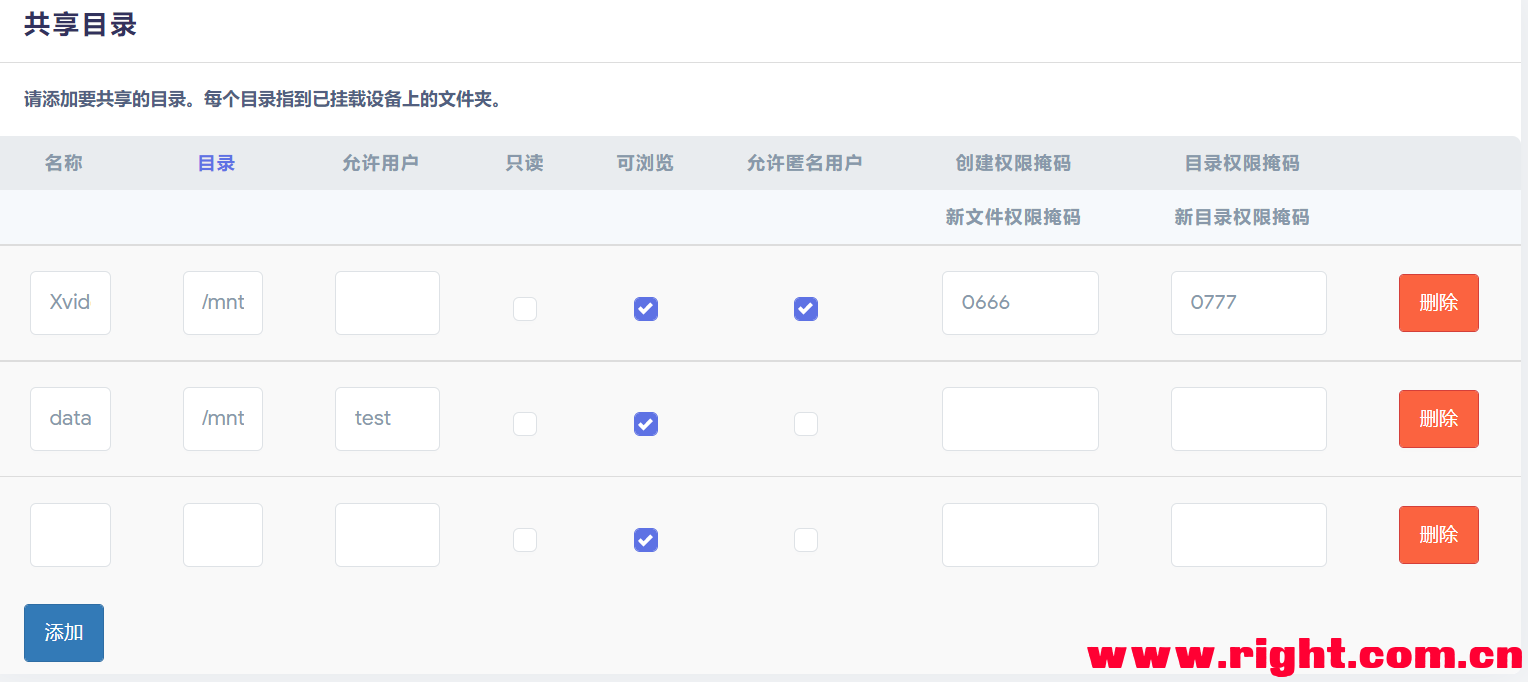Click the data row directory path field
The image size is (1528, 682).
223,419
